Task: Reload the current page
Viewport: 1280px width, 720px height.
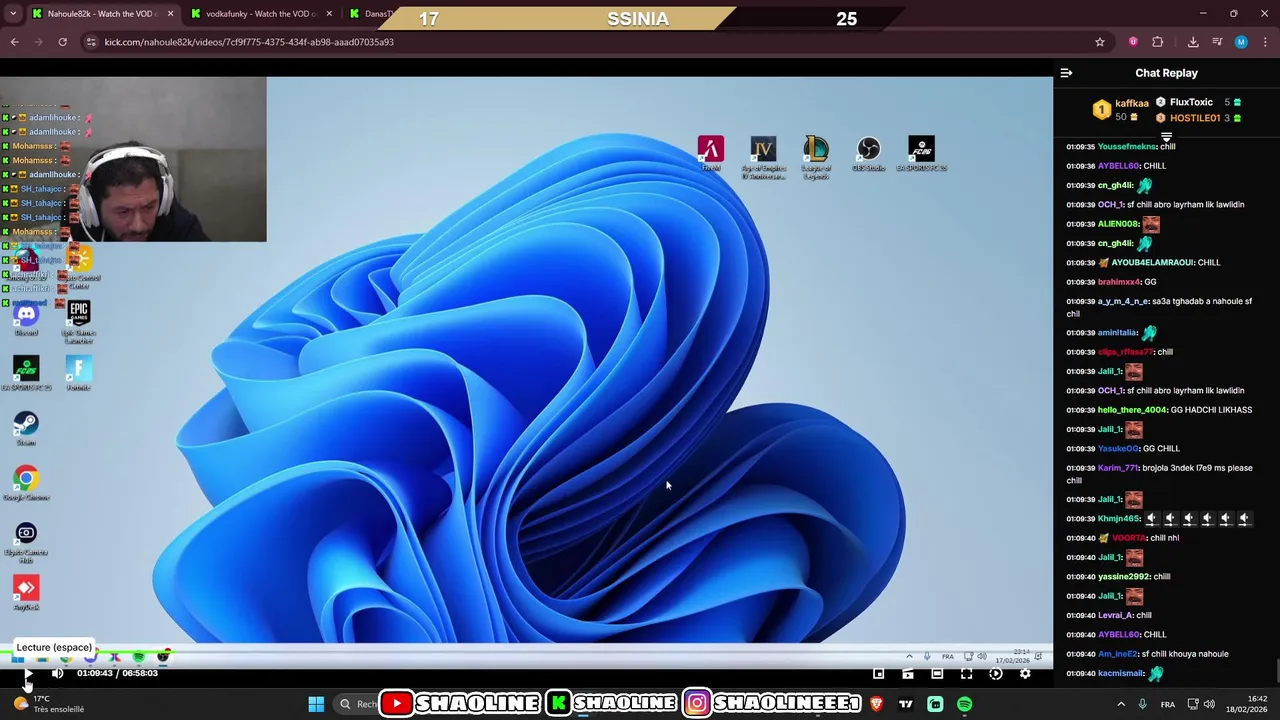Action: point(62,42)
